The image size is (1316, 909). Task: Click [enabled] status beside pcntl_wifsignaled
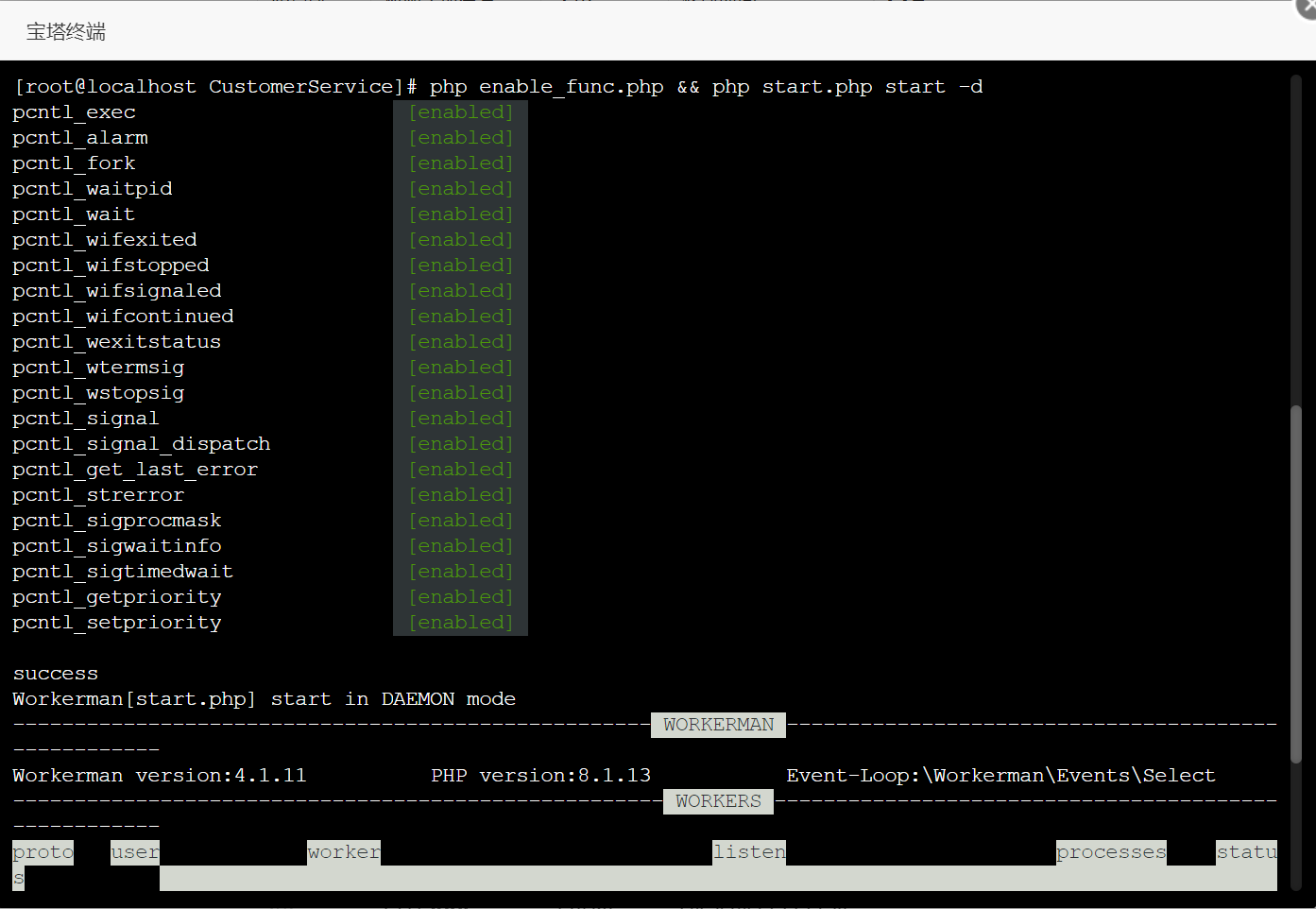point(461,291)
